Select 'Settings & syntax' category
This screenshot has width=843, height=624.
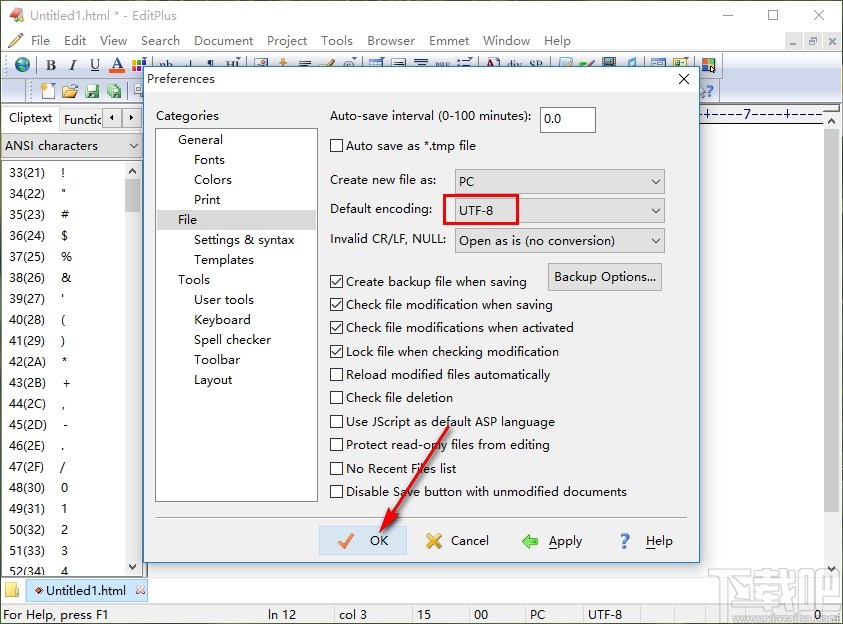[x=244, y=240]
